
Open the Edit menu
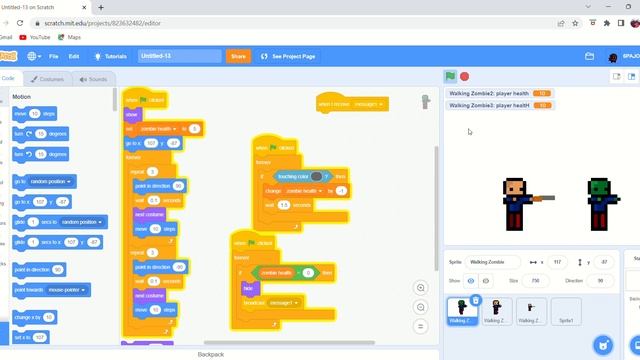tap(74, 56)
